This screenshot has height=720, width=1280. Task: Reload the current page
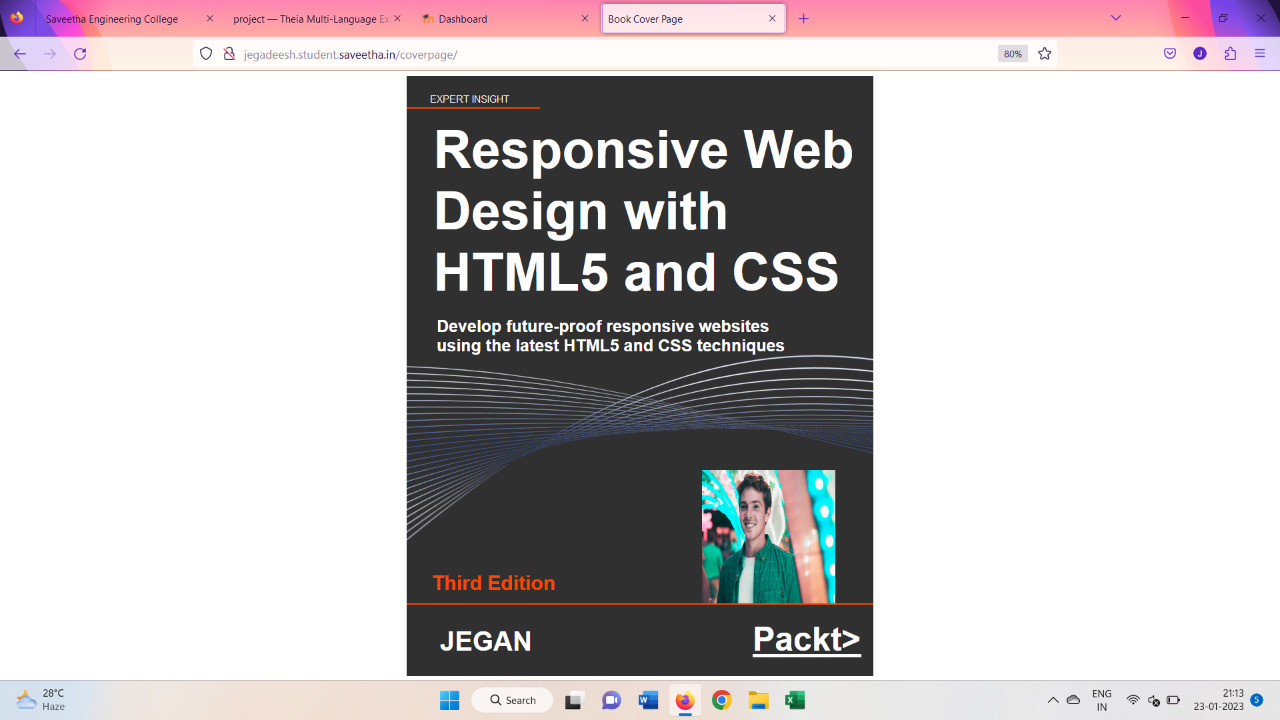(x=80, y=54)
